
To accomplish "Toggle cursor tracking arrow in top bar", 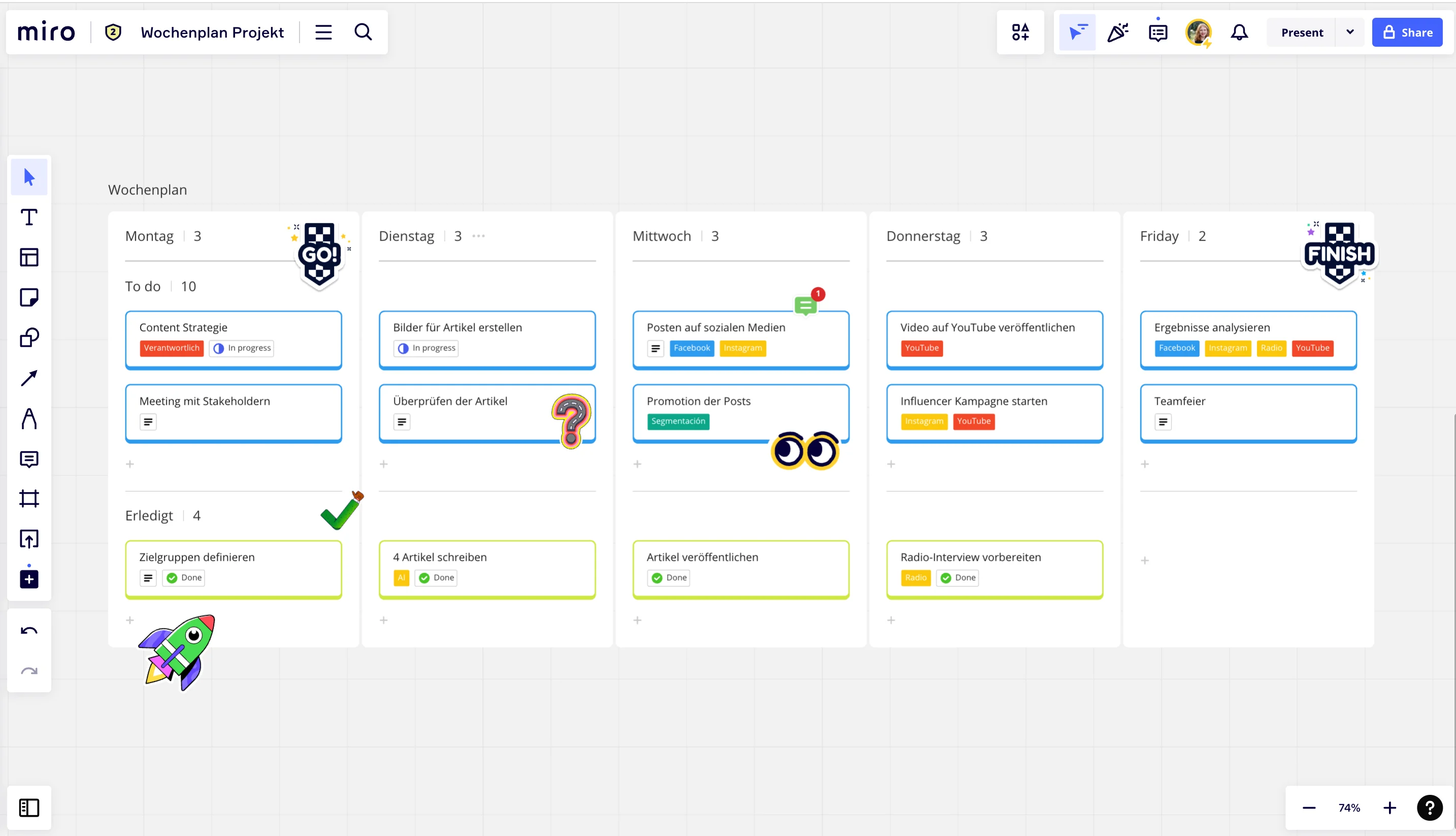I will point(1077,33).
